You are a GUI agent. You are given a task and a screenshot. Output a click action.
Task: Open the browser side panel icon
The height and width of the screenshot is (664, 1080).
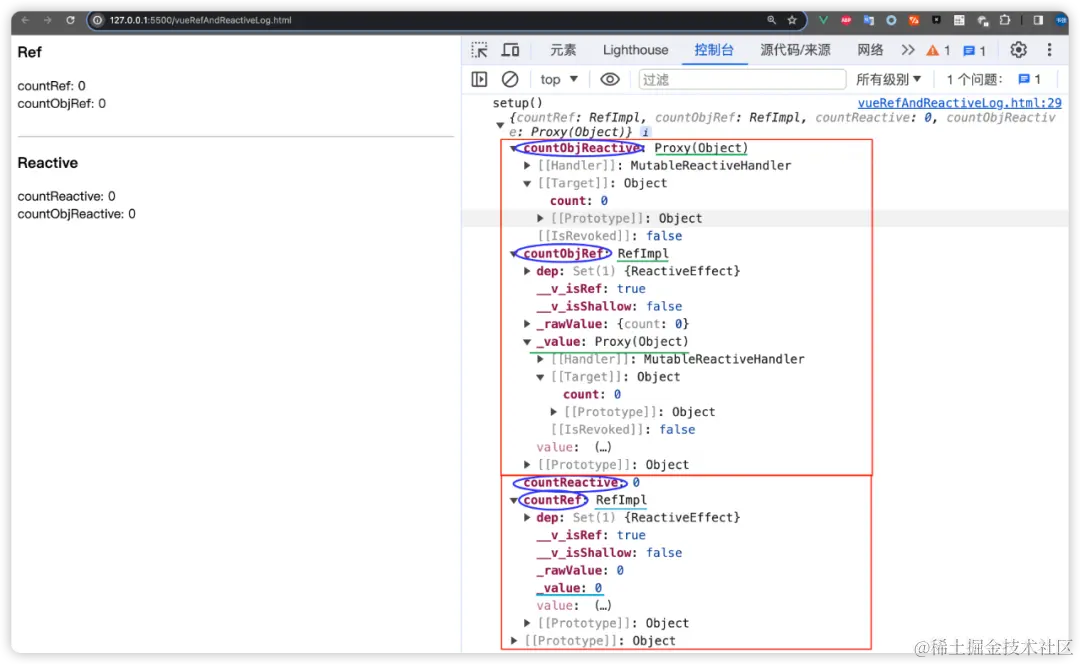click(1038, 20)
